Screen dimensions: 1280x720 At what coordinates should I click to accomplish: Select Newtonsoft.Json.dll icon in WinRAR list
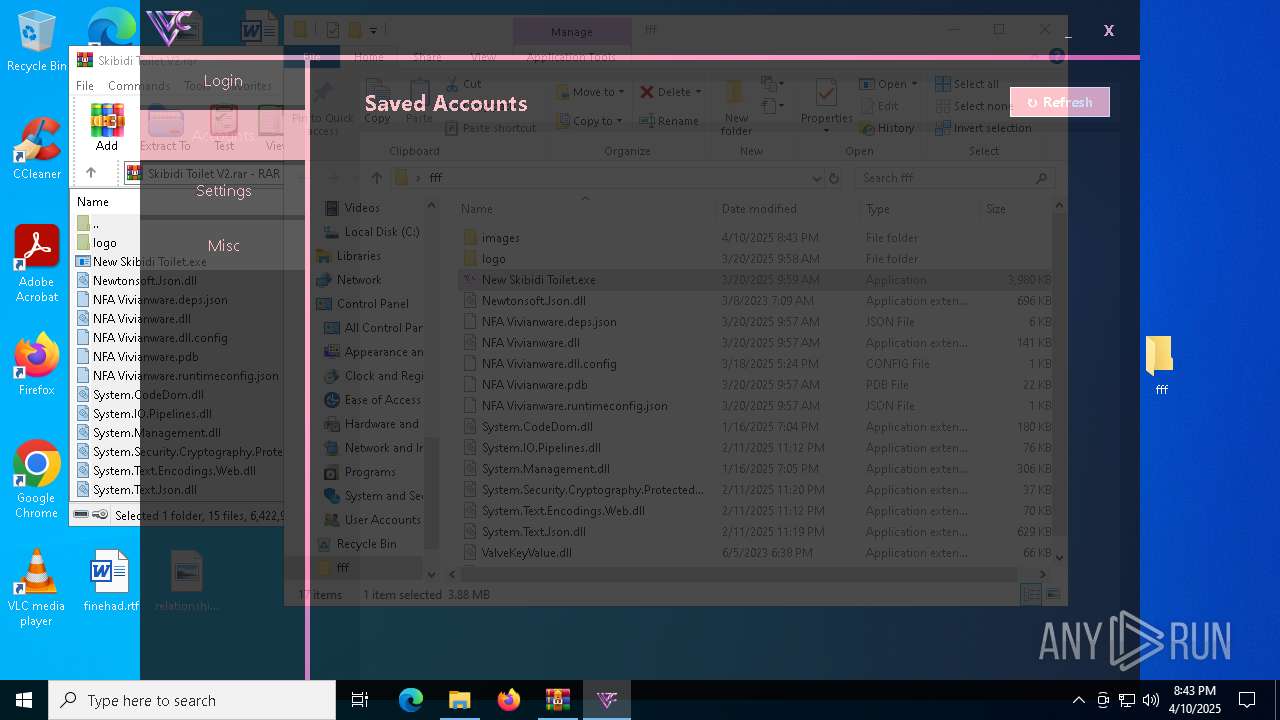pos(84,281)
